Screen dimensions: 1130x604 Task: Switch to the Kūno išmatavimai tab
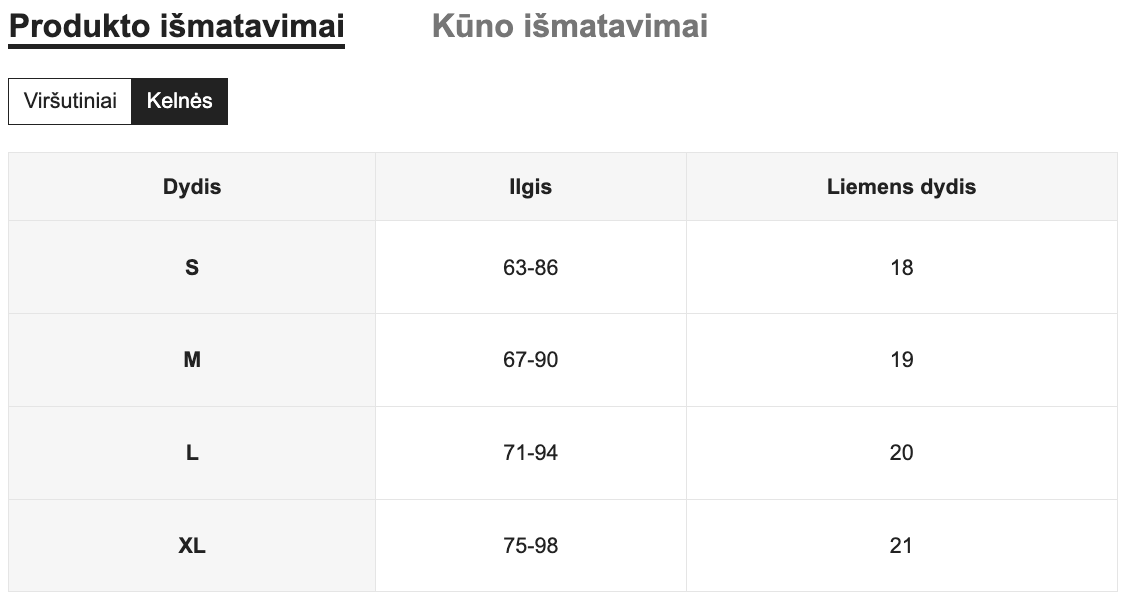[x=570, y=27]
